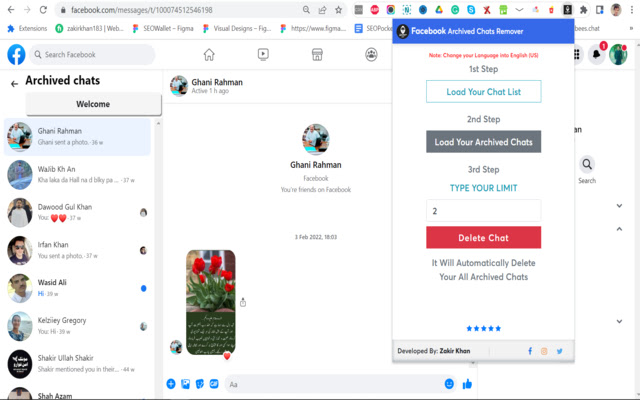The height and width of the screenshot is (400, 640).
Task: Click the Facebook logo
Action: [x=16, y=55]
